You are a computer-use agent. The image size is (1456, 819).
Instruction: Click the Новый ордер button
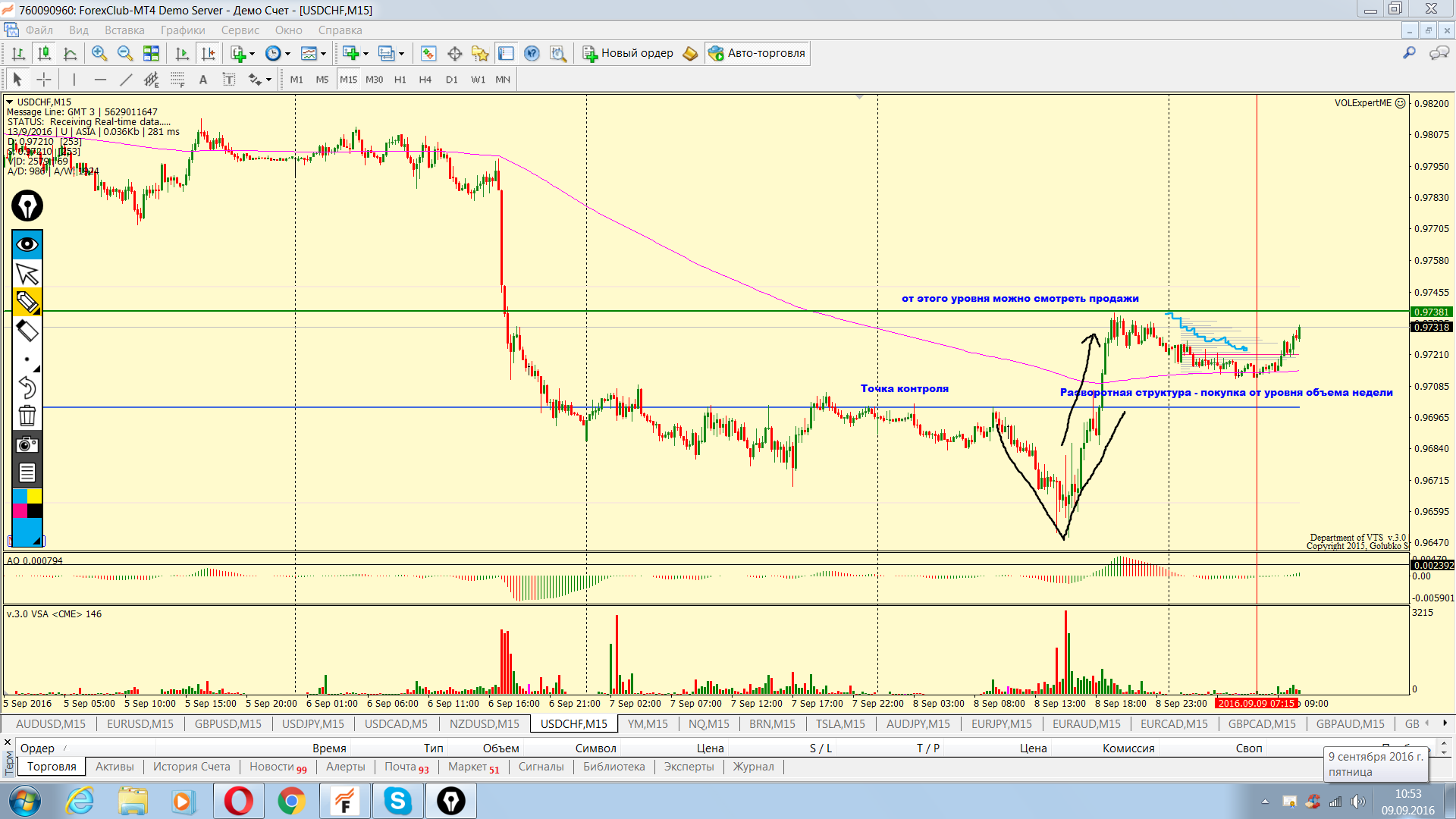click(628, 53)
